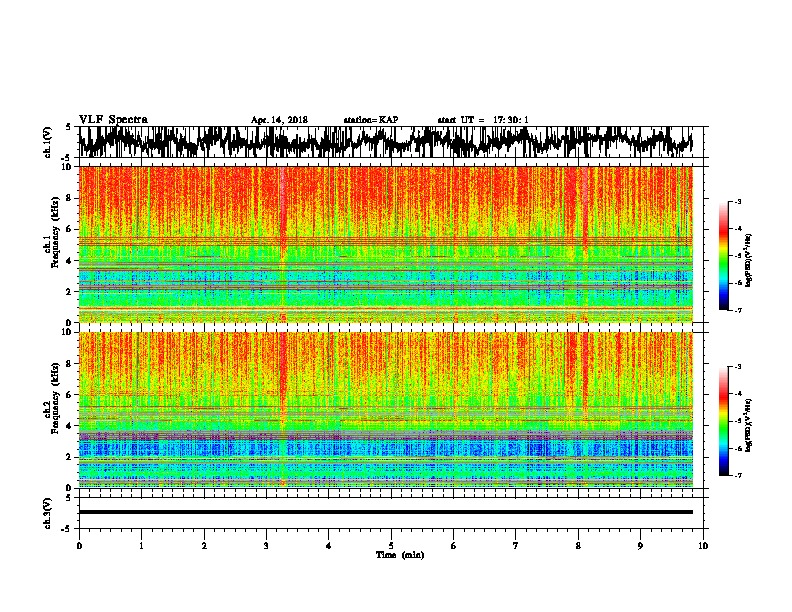Click time axis tick label "2"
792x612 pixels.
[x=204, y=545]
